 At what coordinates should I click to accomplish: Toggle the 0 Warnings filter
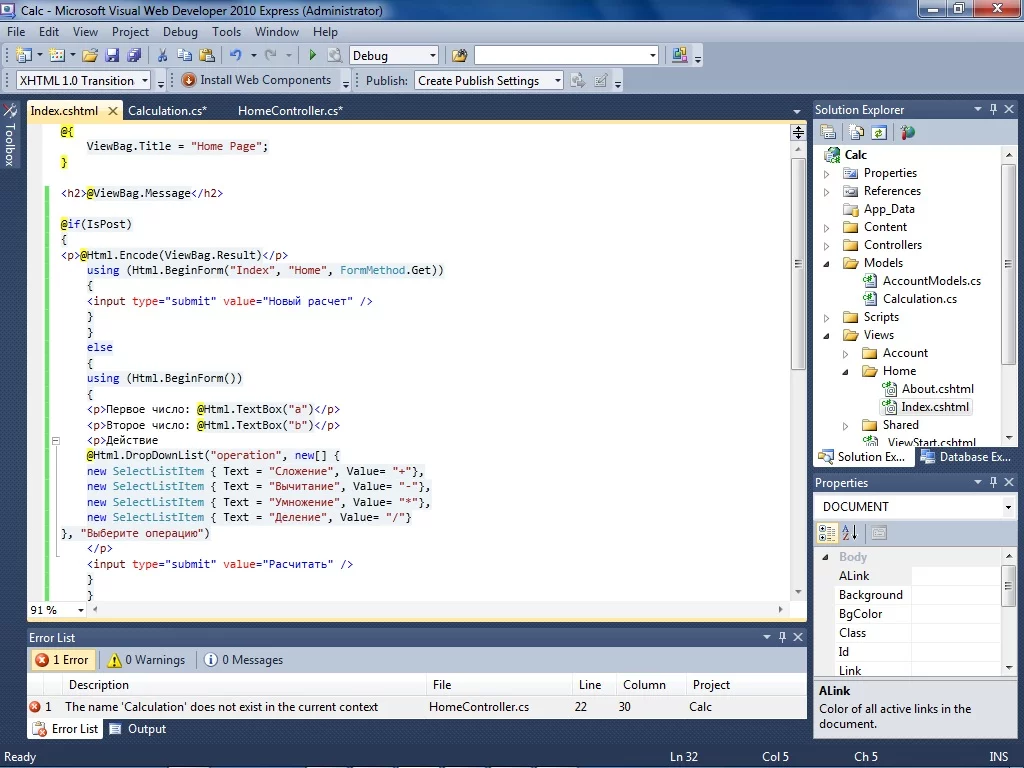(x=146, y=660)
